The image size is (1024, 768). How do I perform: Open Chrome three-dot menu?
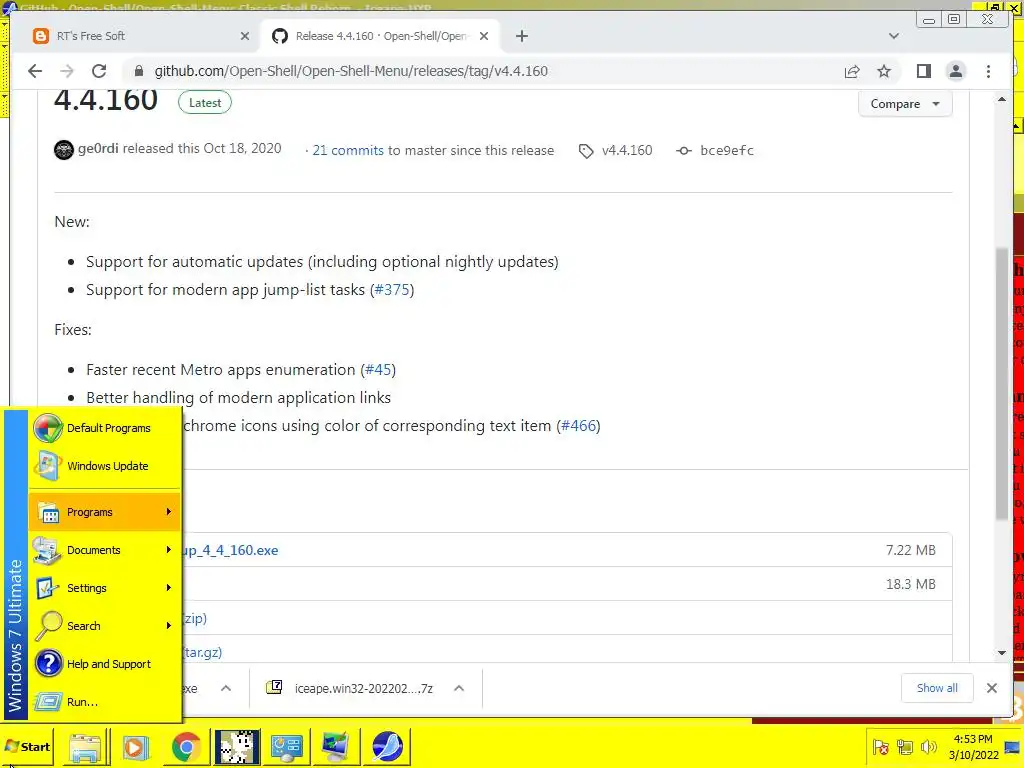point(988,71)
